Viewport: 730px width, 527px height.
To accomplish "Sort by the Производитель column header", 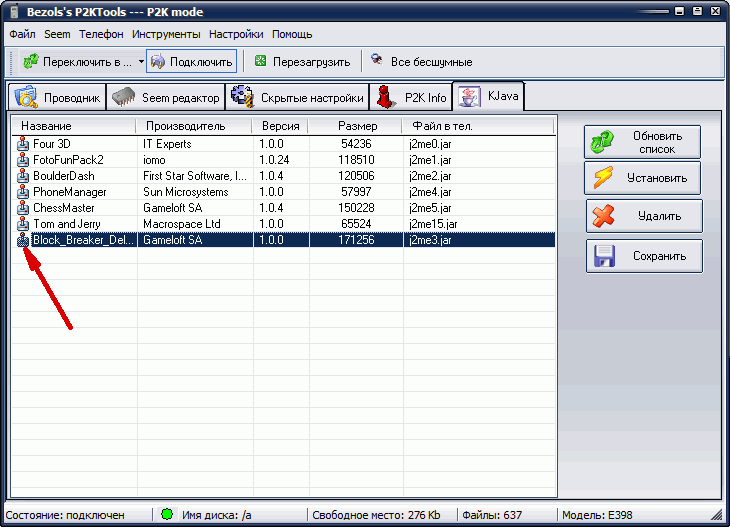I will [194, 126].
